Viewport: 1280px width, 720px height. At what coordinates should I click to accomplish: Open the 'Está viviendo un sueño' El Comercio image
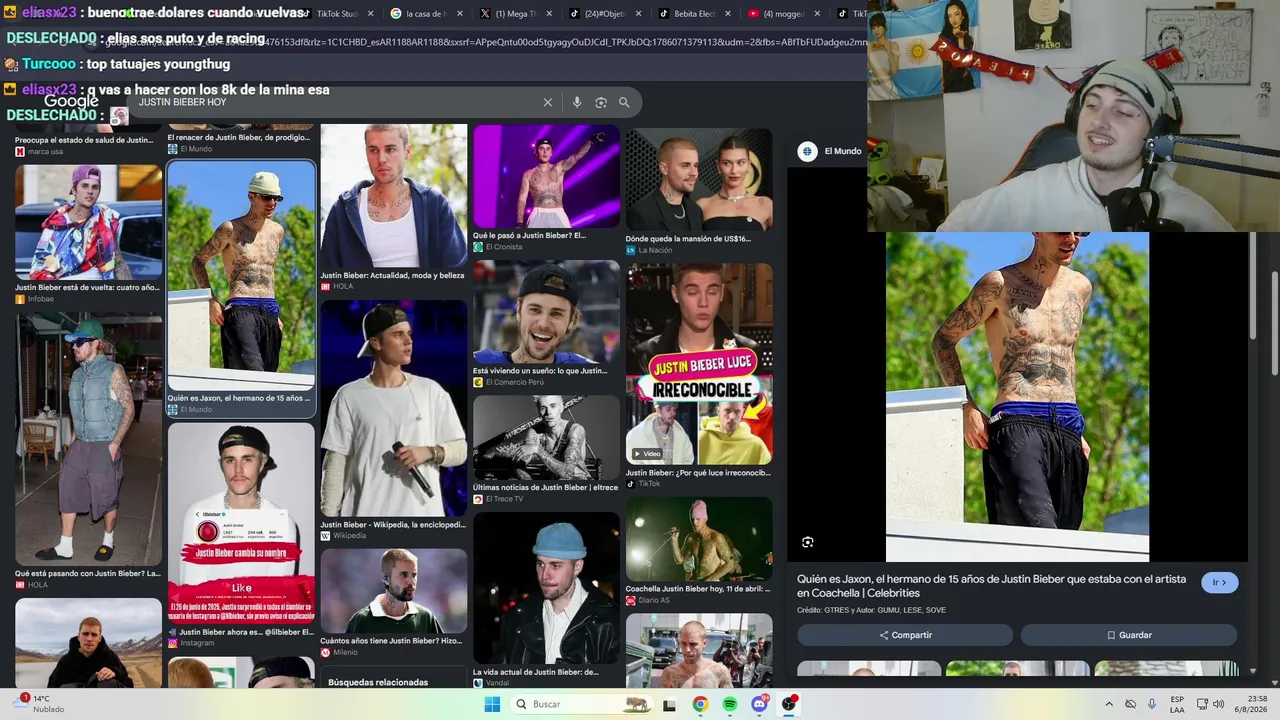tap(546, 312)
